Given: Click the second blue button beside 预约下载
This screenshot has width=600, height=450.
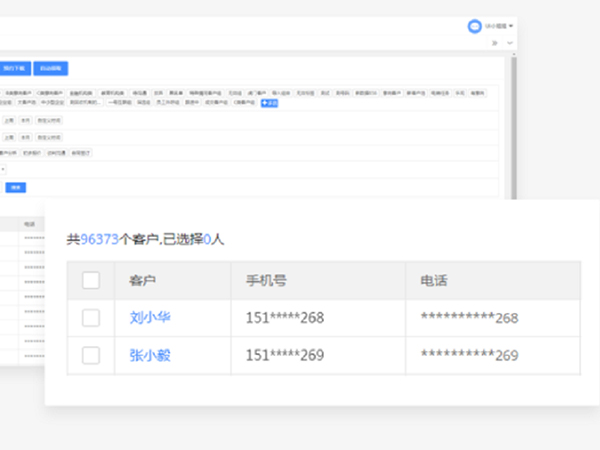Looking at the screenshot, I should click(x=49, y=68).
